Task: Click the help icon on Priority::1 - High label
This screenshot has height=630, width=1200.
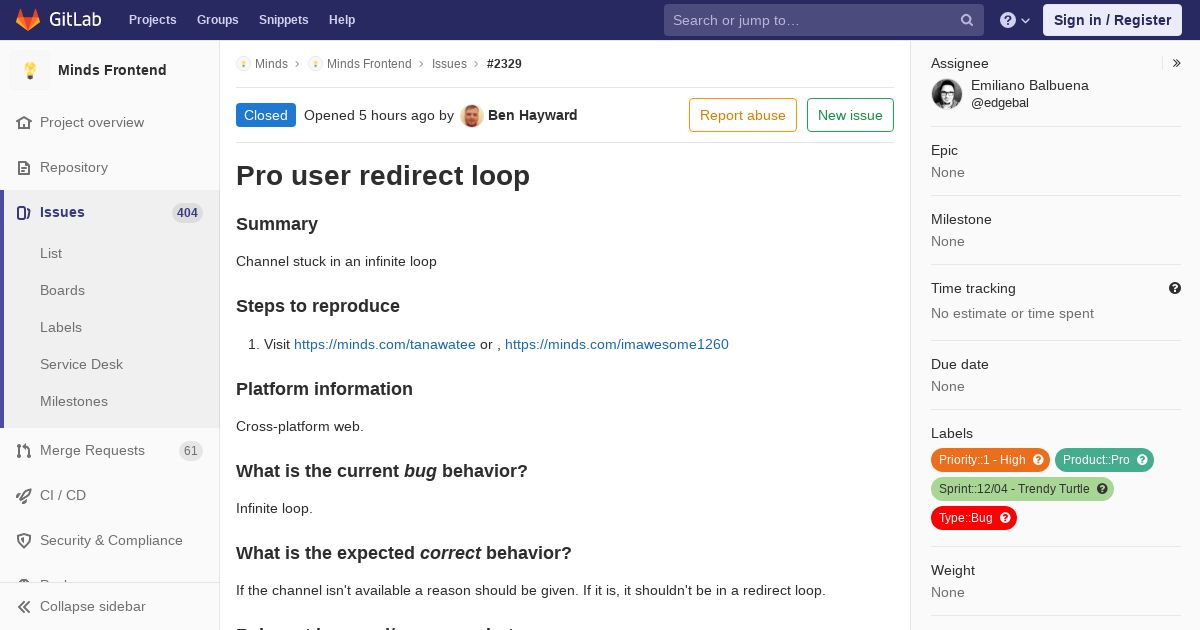Action: coord(1038,460)
